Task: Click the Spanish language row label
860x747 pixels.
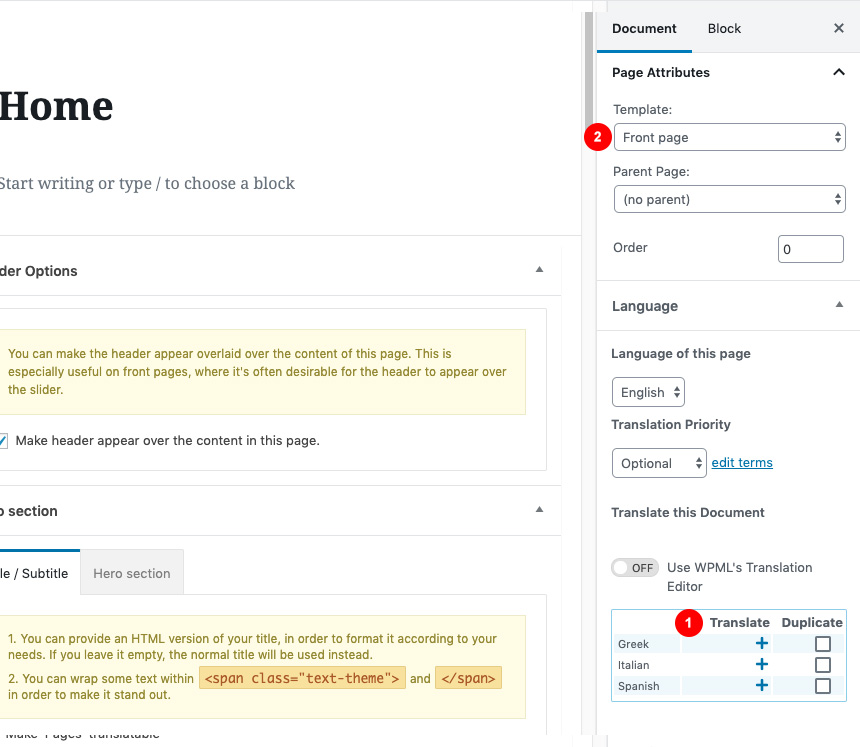Action: [x=638, y=686]
